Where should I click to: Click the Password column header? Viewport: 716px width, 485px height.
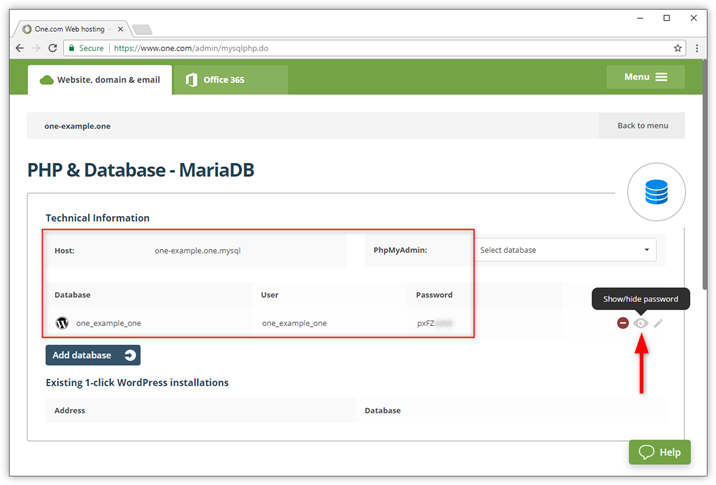pos(434,295)
